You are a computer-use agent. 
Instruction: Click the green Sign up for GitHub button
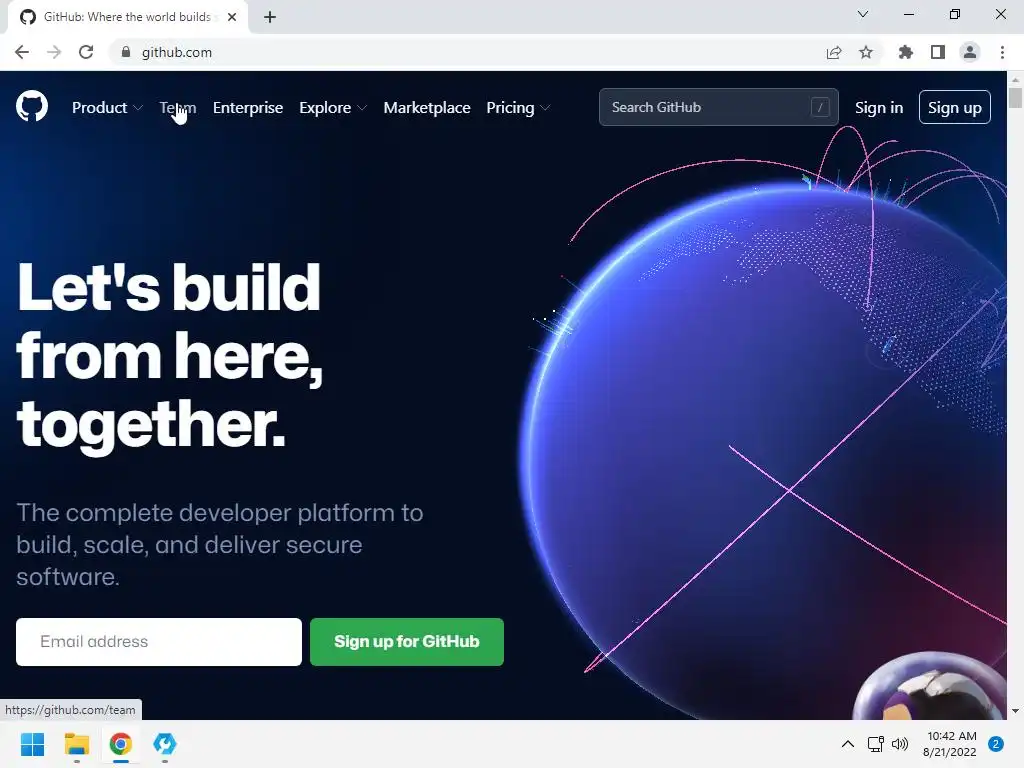pos(407,642)
